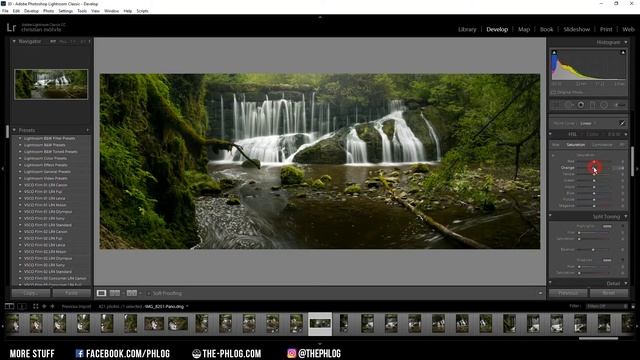Select the Adjustment Brush tool
Viewport: 640px width, 360px height.
pos(620,105)
